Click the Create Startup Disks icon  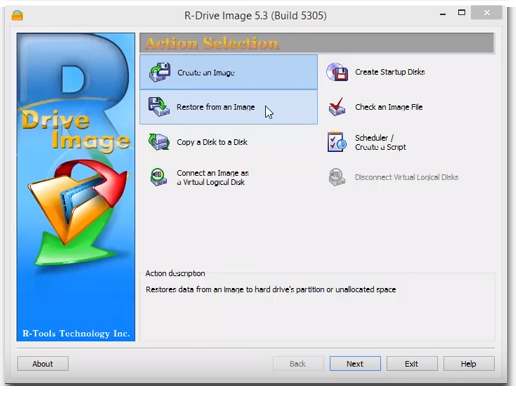tap(337, 72)
